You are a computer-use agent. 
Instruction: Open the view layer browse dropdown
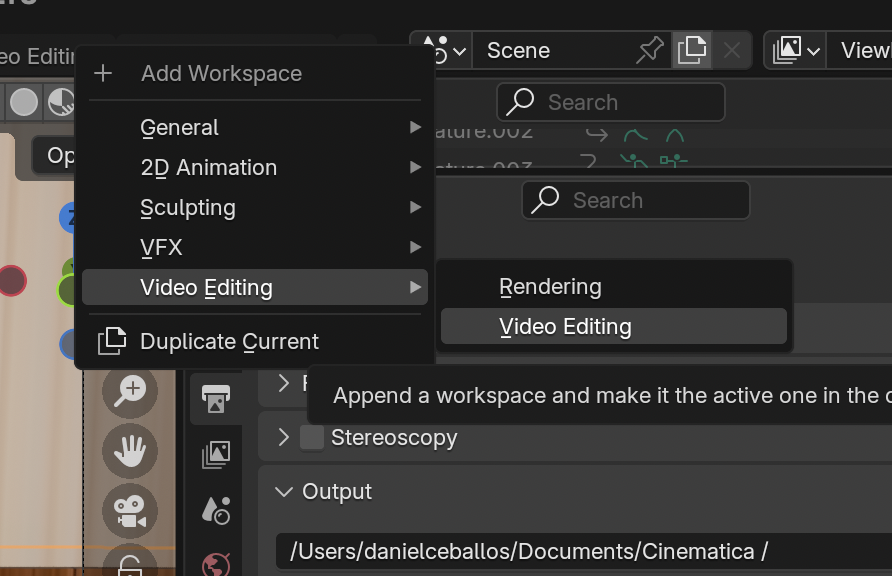point(796,50)
